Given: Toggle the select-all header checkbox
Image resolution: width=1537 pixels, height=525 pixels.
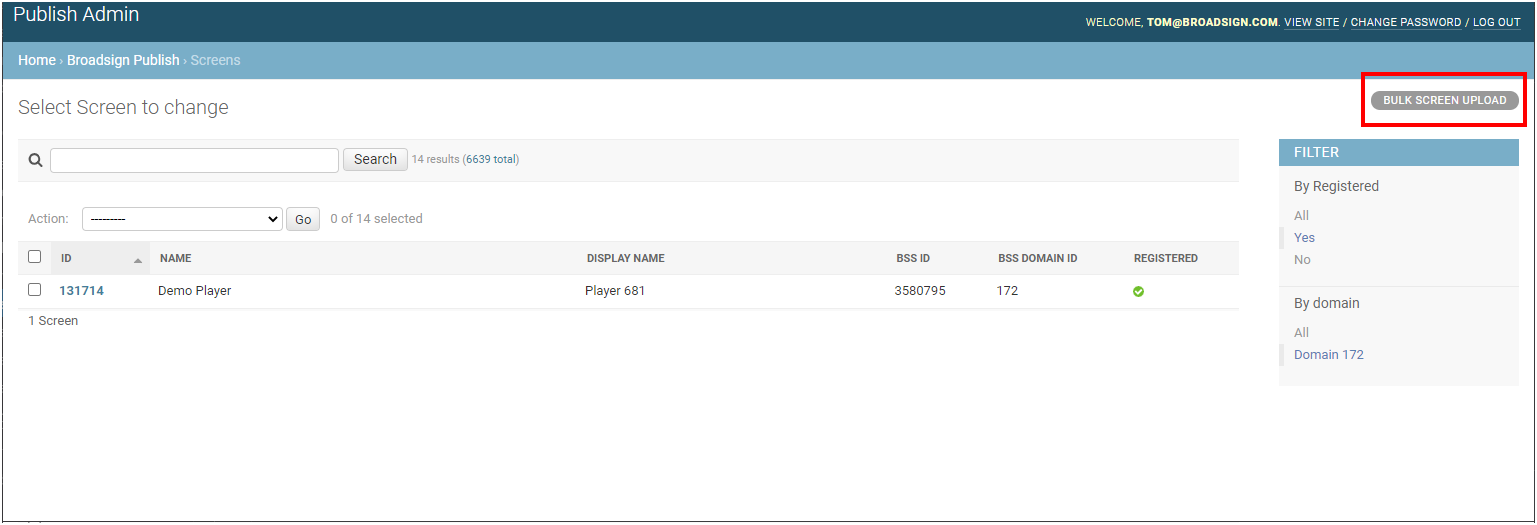Looking at the screenshot, I should 34,257.
